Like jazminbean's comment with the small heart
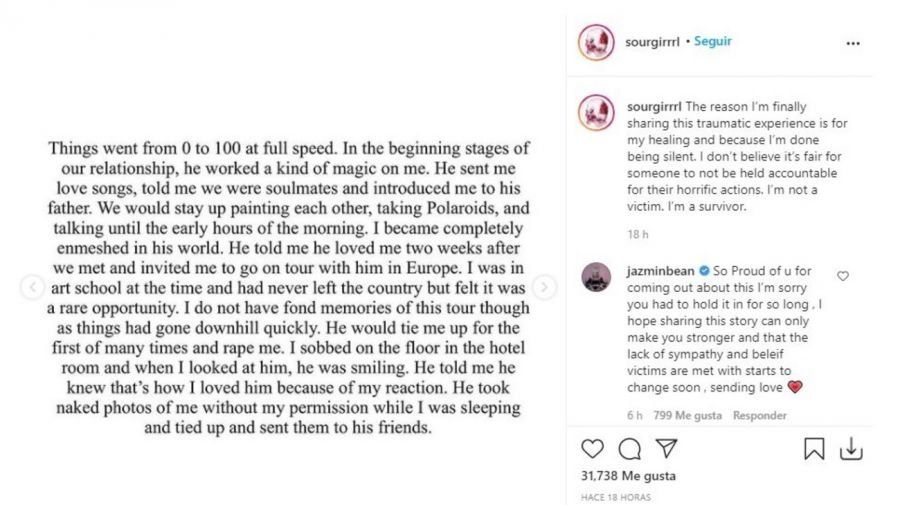Screen dimensions: 900x505 click(x=843, y=276)
